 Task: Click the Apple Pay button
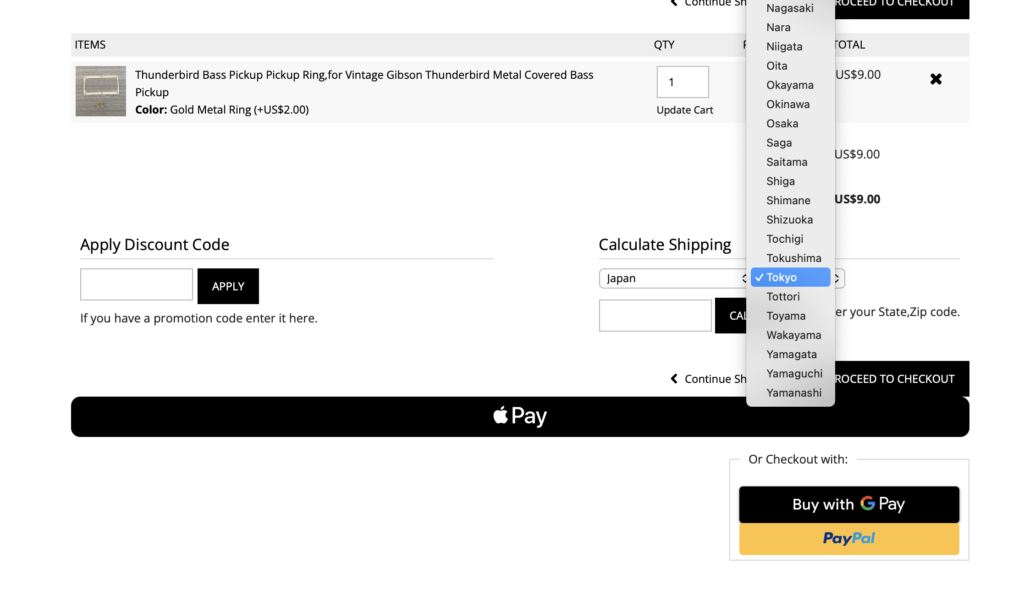coord(519,416)
